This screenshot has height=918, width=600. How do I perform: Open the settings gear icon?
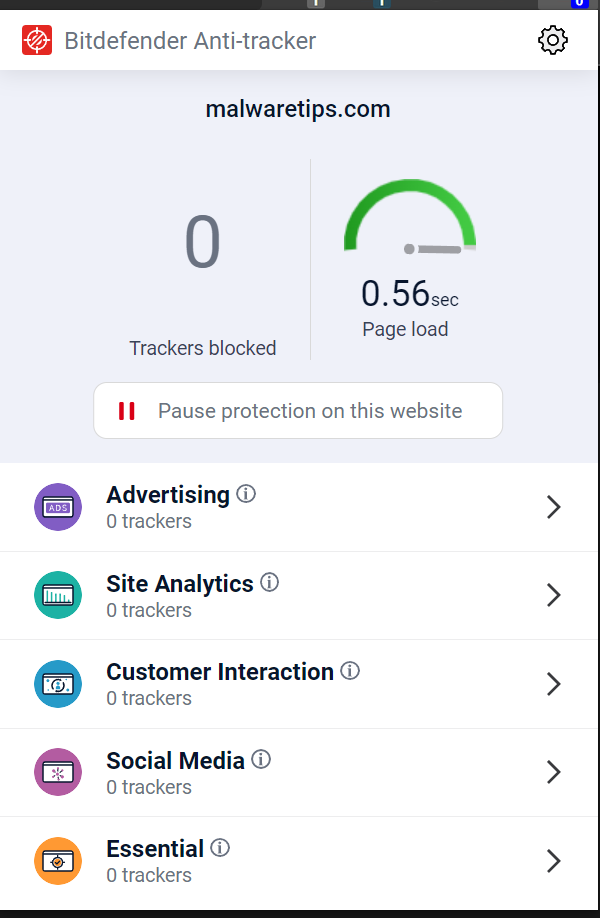tap(553, 40)
